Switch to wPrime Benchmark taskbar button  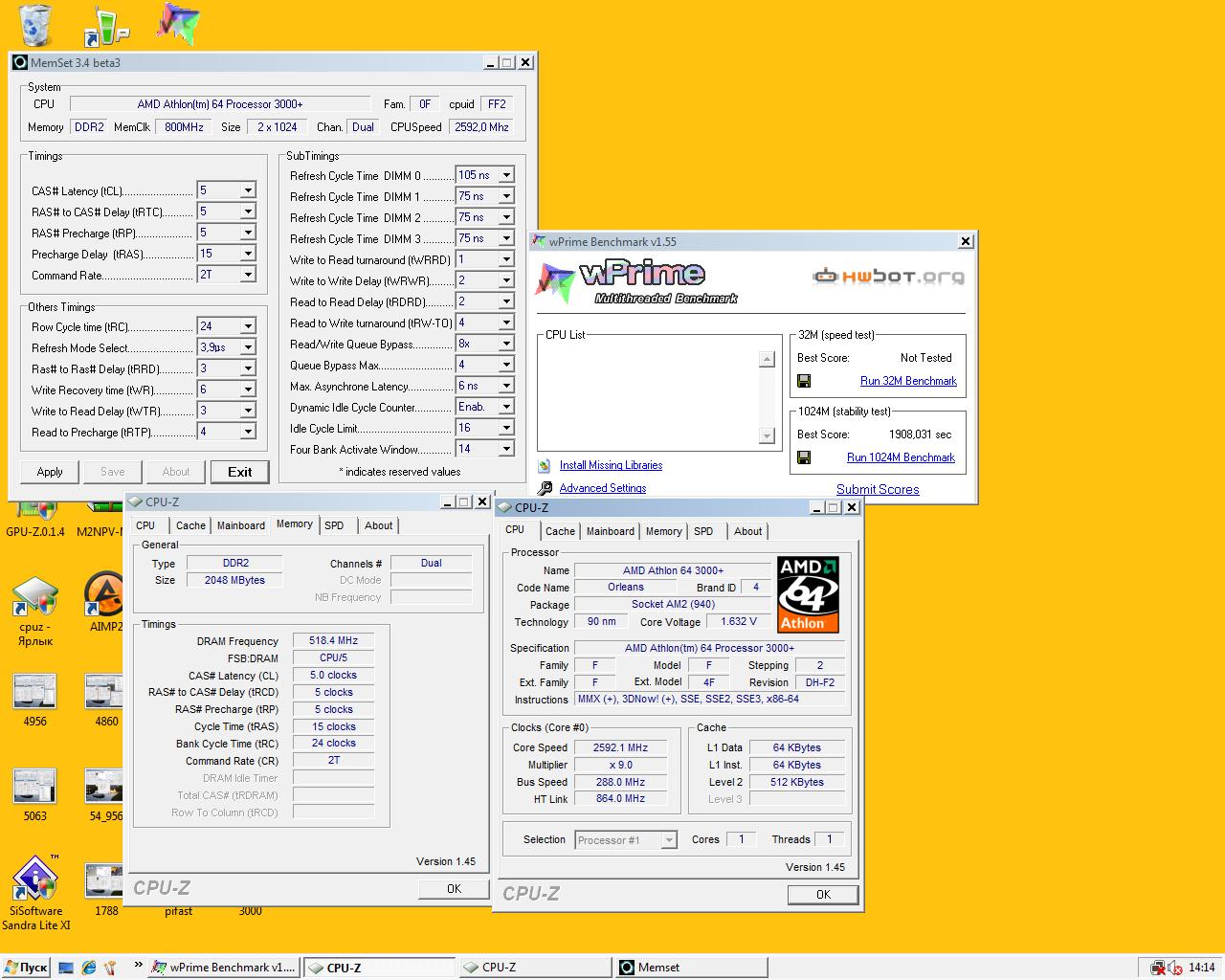(x=224, y=968)
